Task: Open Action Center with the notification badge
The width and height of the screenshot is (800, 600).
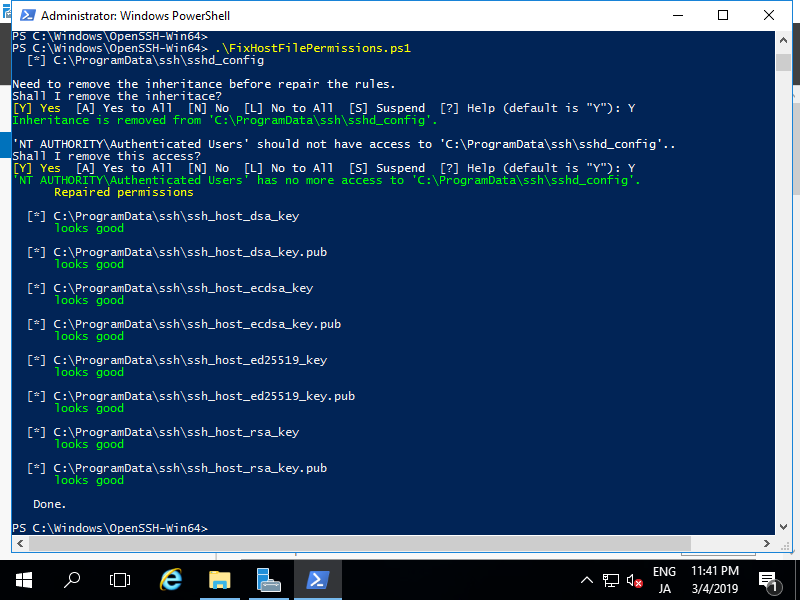Action: pos(770,580)
